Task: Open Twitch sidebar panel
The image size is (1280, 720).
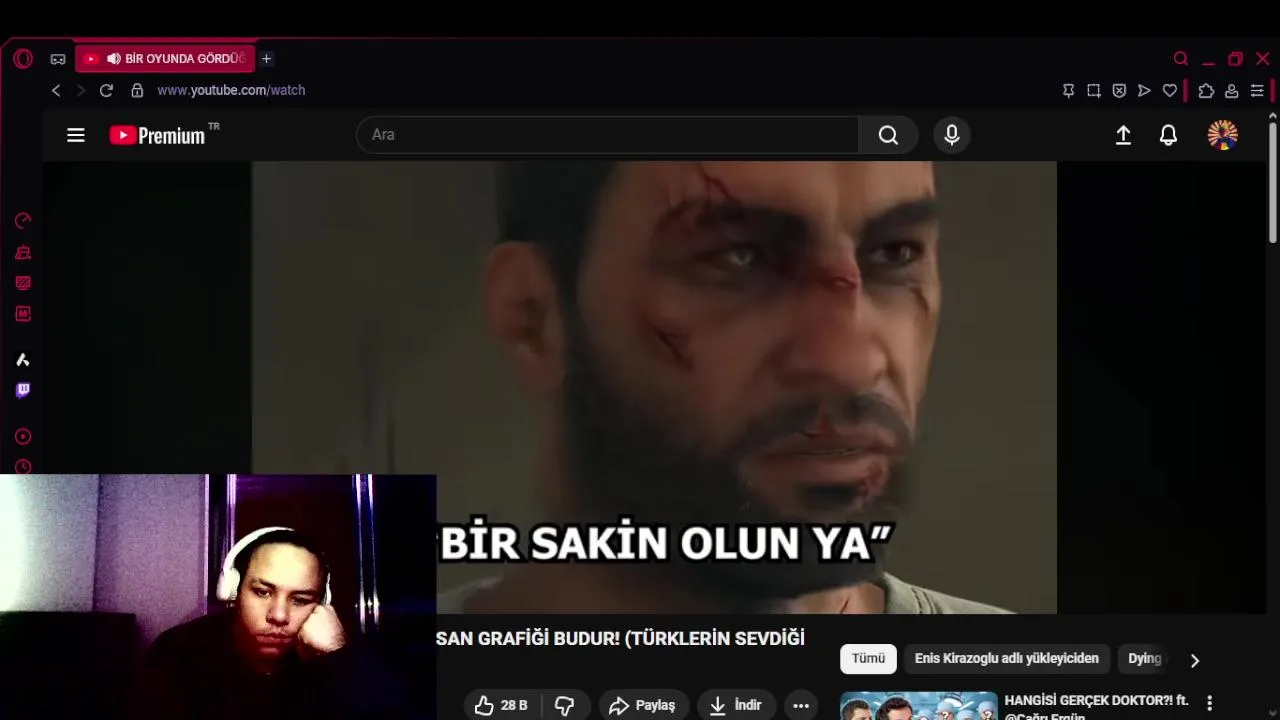Action: [23, 391]
